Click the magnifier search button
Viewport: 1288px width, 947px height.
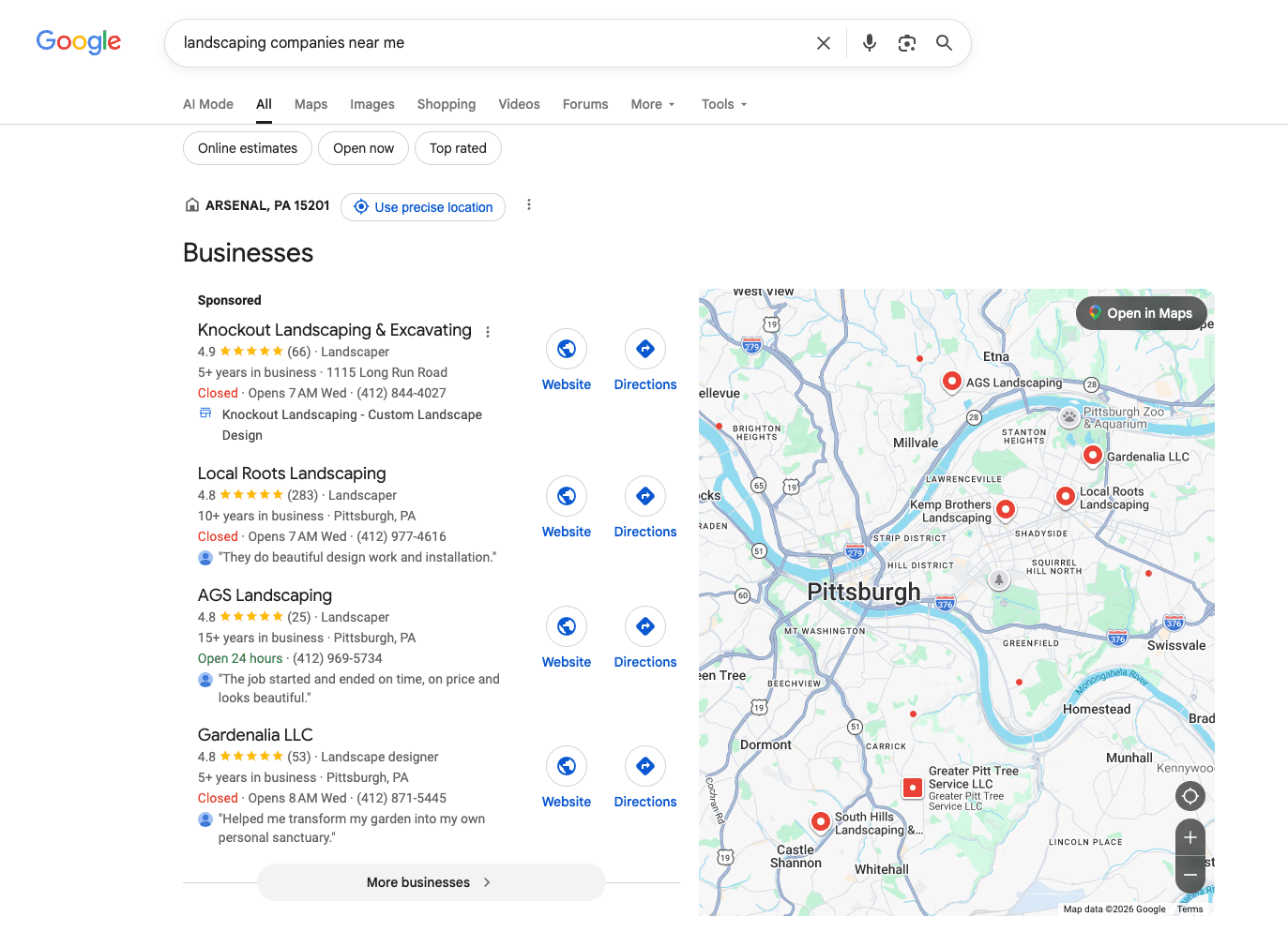tap(945, 43)
